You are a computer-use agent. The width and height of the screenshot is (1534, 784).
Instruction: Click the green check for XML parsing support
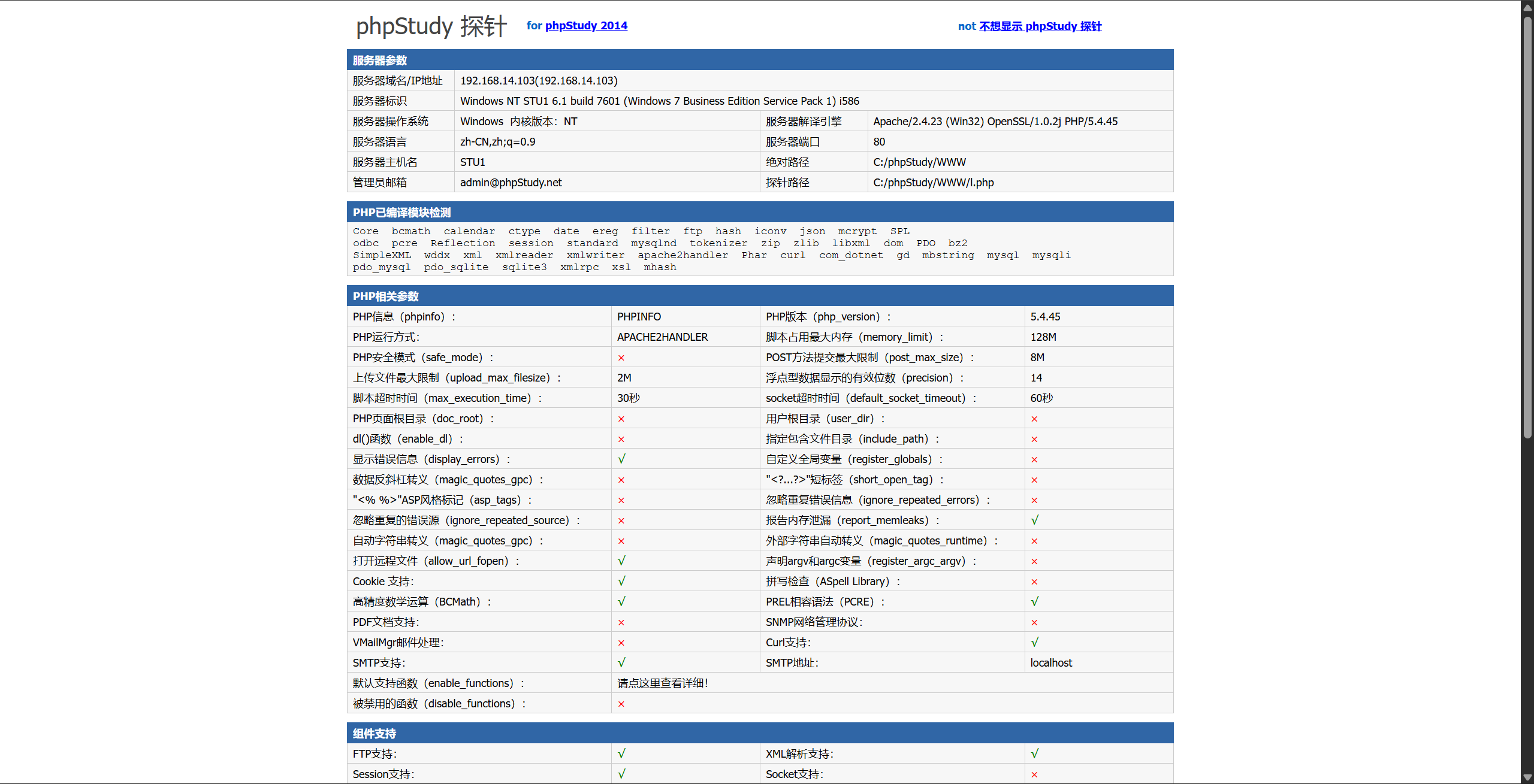pos(1034,754)
